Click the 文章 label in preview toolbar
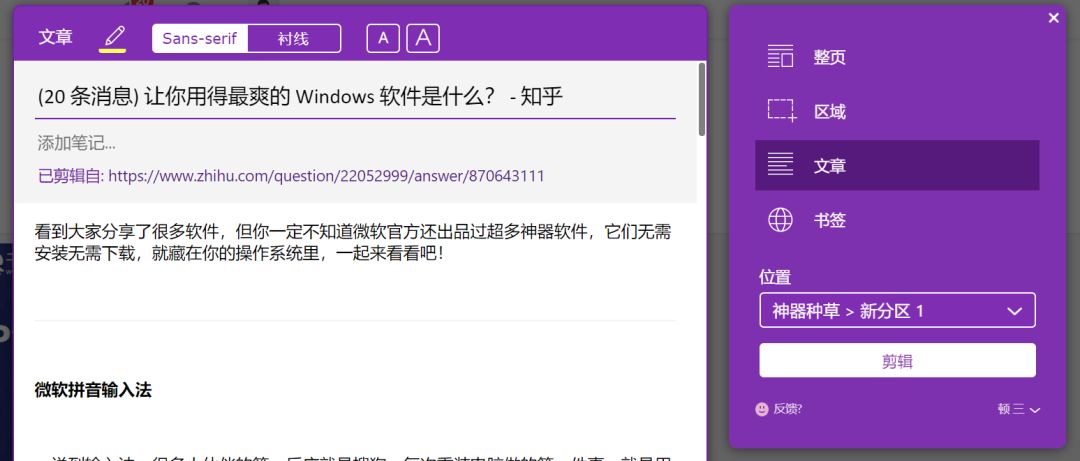1080x461 pixels. click(x=55, y=37)
